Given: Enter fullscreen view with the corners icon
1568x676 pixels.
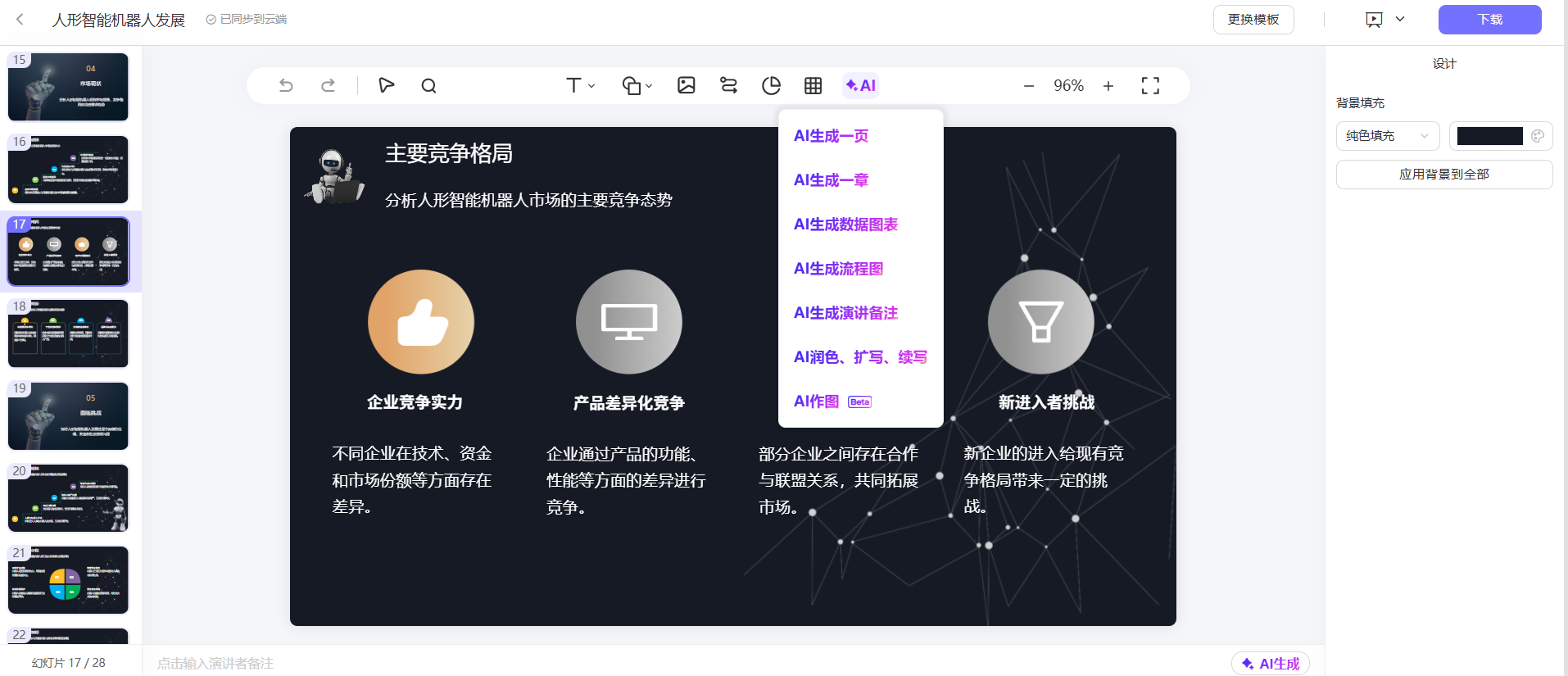Looking at the screenshot, I should pyautogui.click(x=1150, y=85).
